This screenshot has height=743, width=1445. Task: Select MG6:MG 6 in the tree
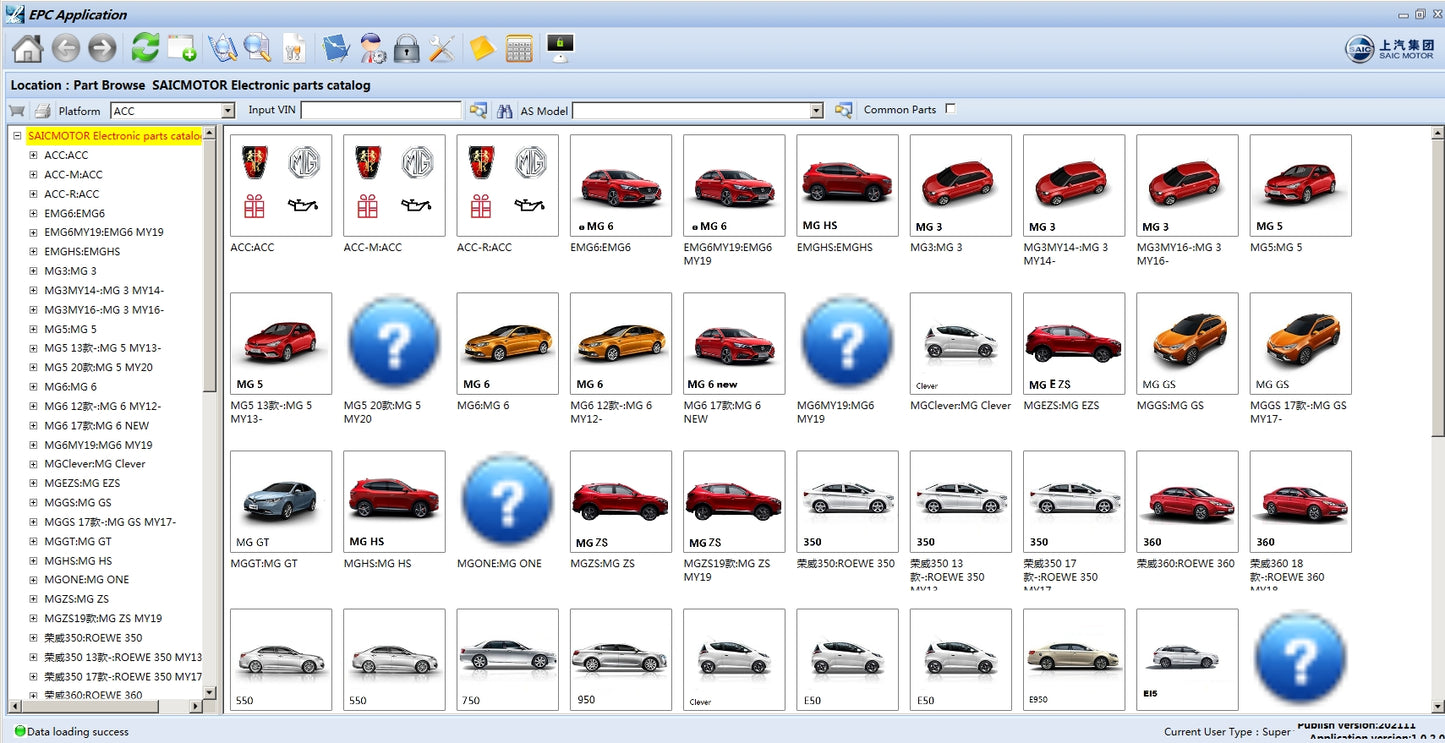pos(70,387)
